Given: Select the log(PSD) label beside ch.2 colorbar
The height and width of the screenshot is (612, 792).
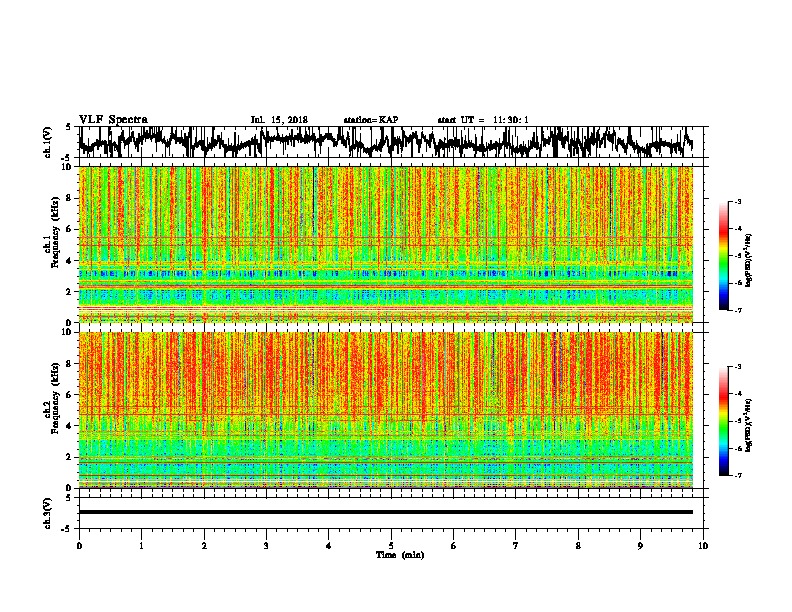Looking at the screenshot, I should coord(748,425).
